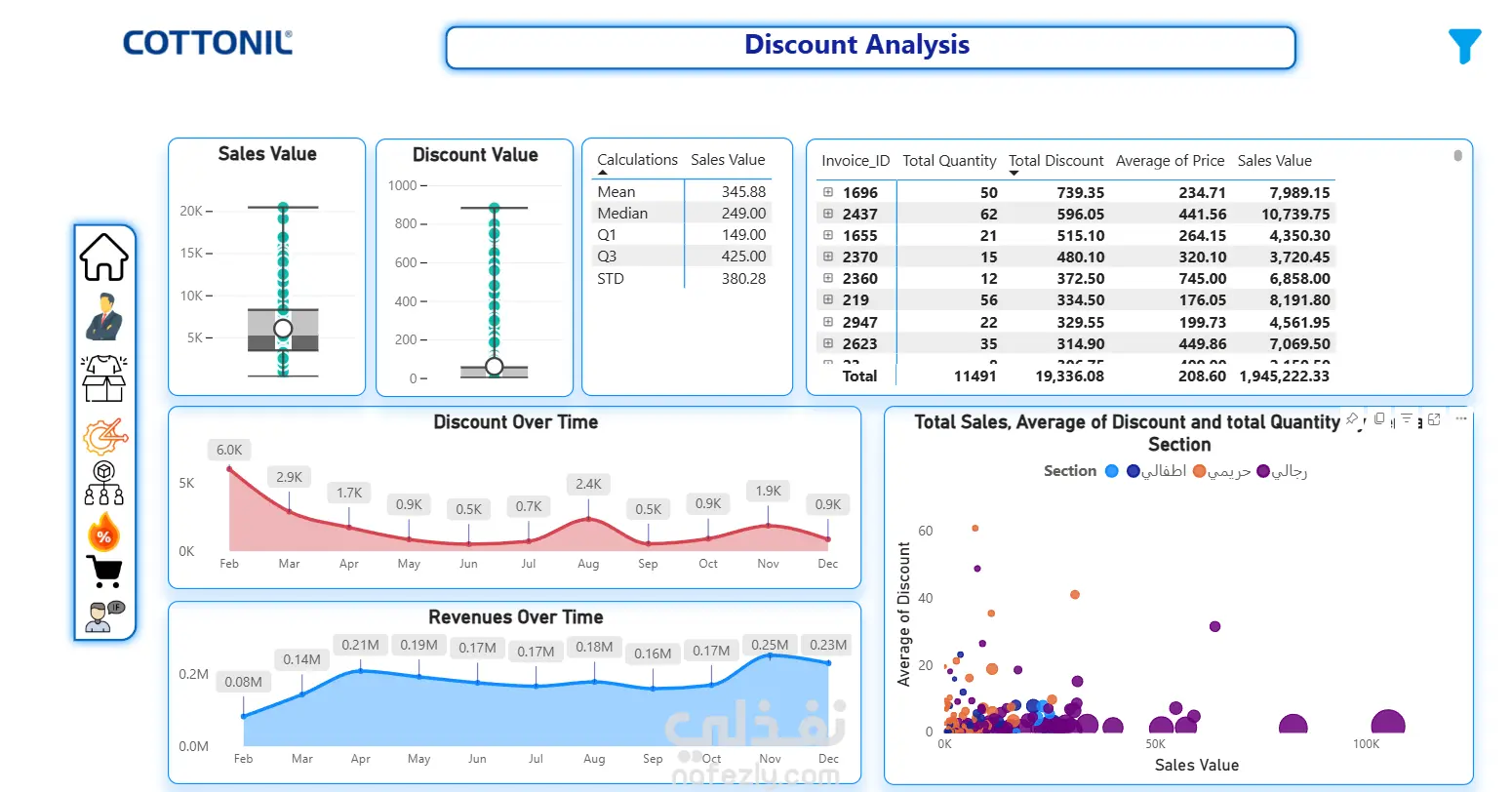This screenshot has height=792, width=1512.
Task: Enter focus mode on scatter chart
Action: (x=1434, y=419)
